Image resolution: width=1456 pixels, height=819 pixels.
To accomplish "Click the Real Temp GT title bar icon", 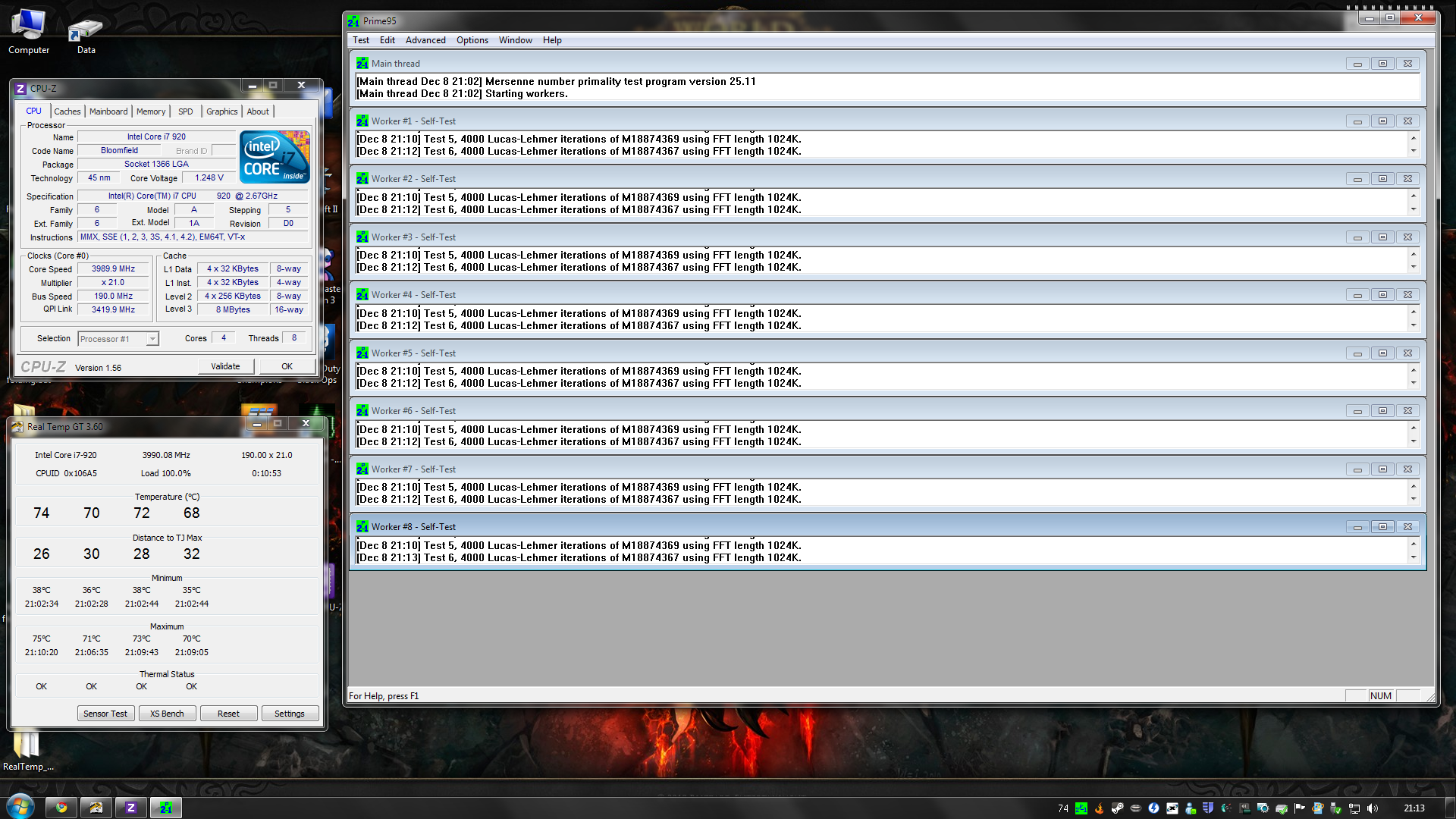I will pyautogui.click(x=17, y=427).
